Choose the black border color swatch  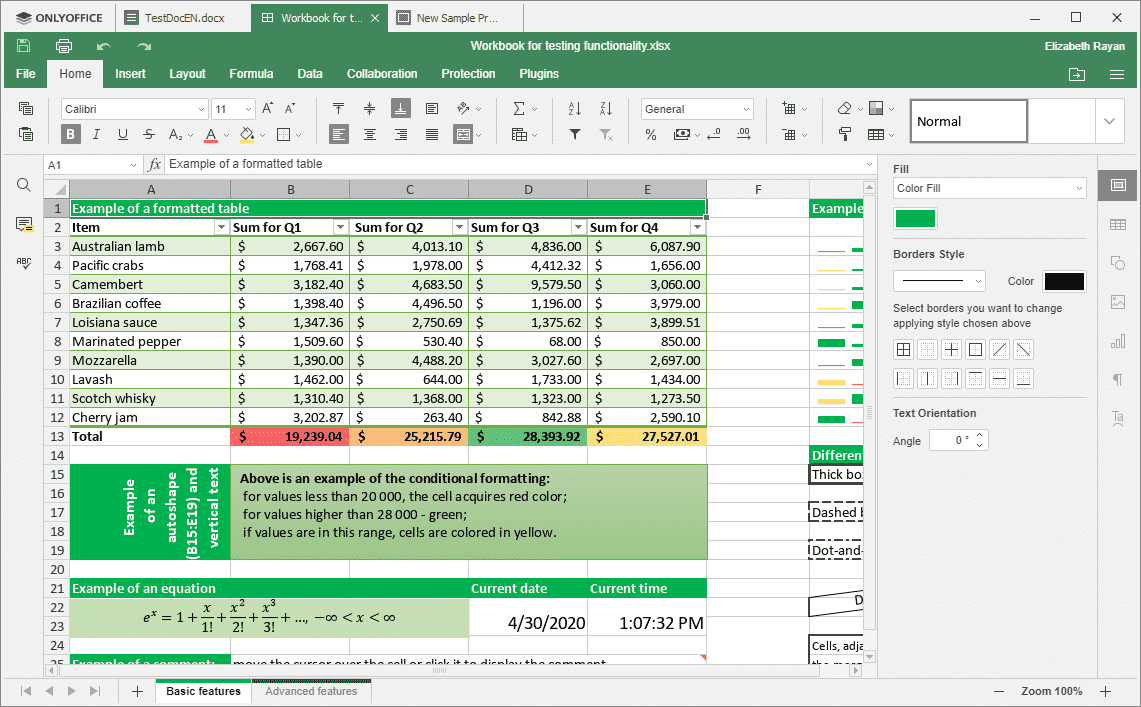coord(1065,281)
